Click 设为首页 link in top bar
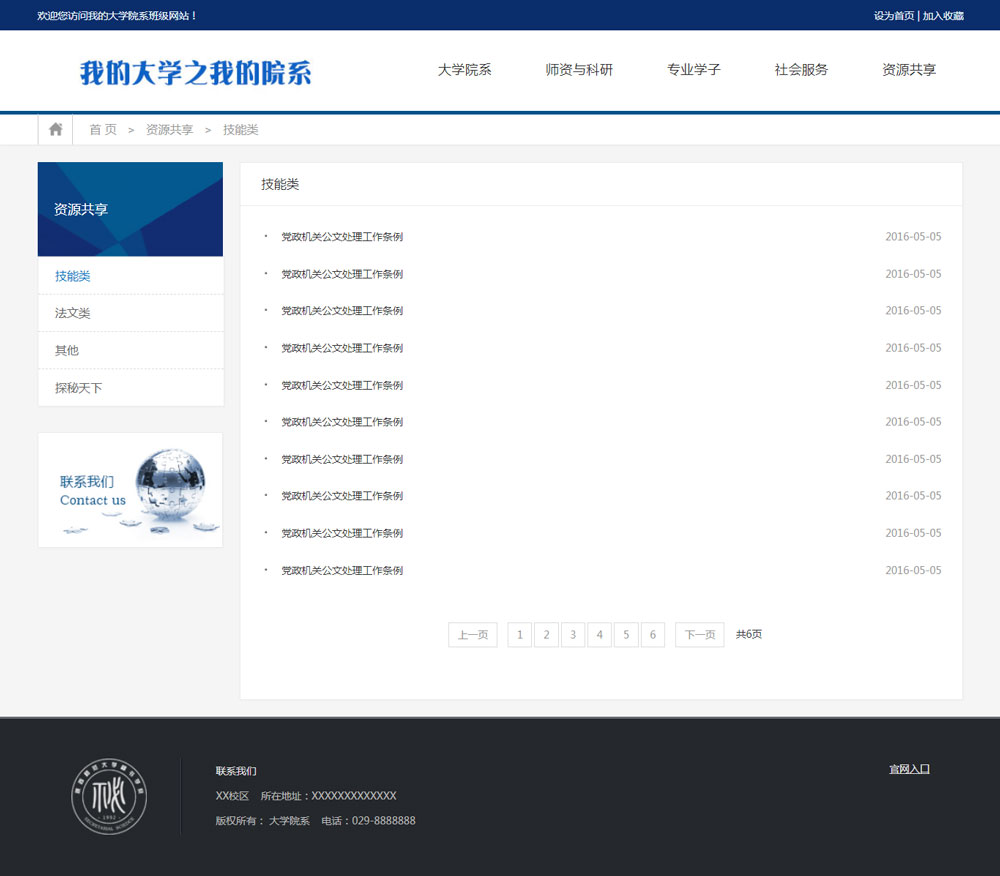This screenshot has width=1000, height=876. click(893, 15)
